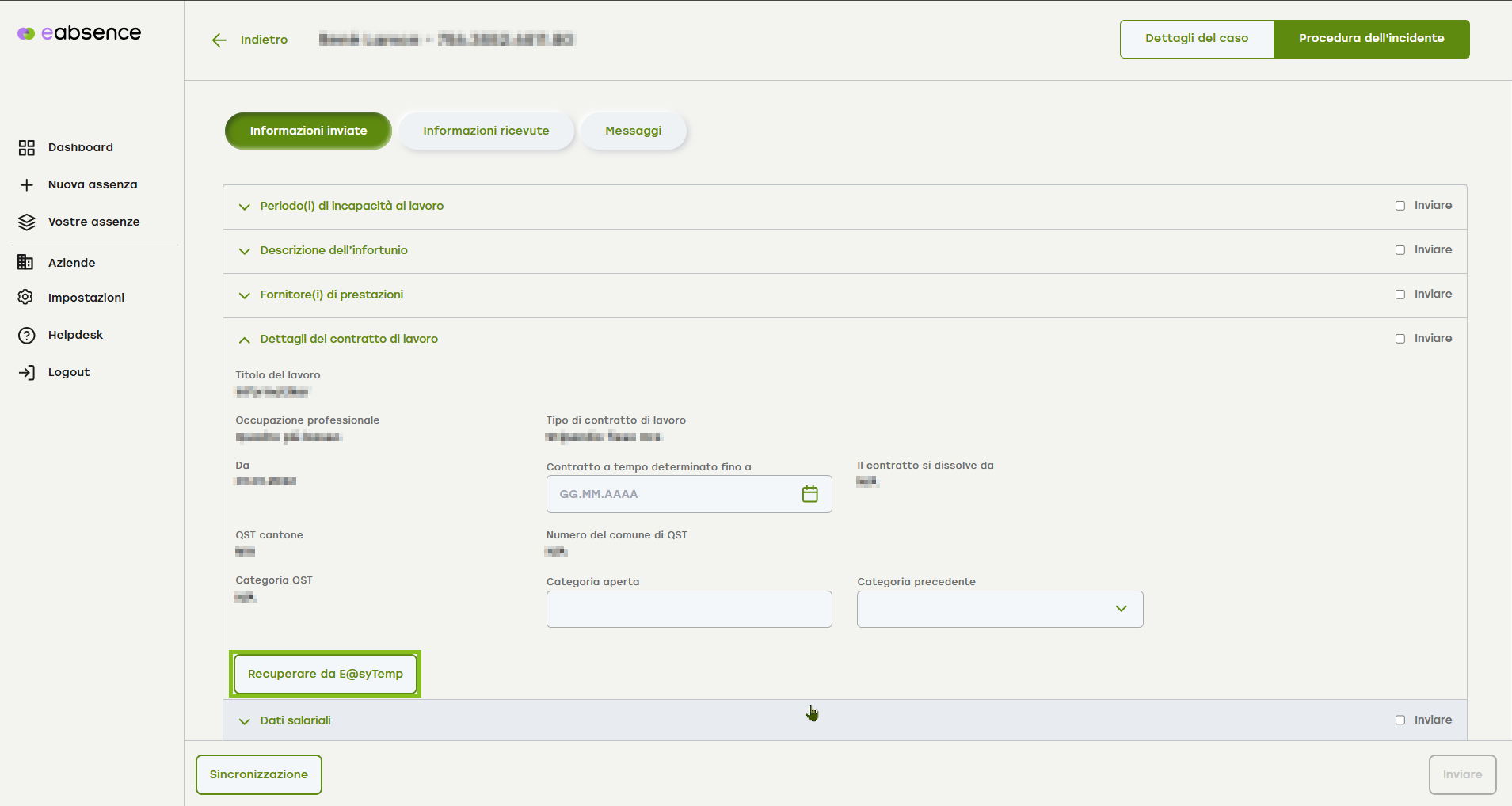The width and height of the screenshot is (1512, 806).
Task: Enable Inviare checkbox for Descrizione dell'infortunio
Action: [1400, 250]
